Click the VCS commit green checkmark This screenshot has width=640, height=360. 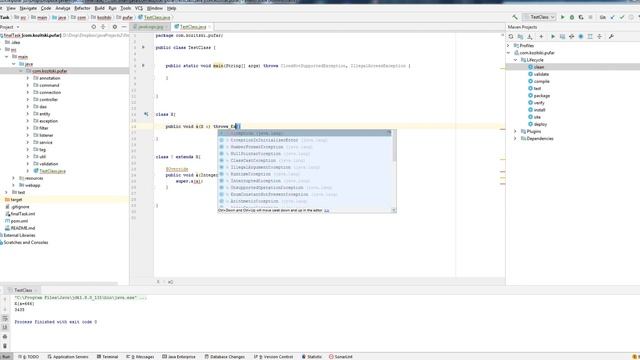(622, 17)
